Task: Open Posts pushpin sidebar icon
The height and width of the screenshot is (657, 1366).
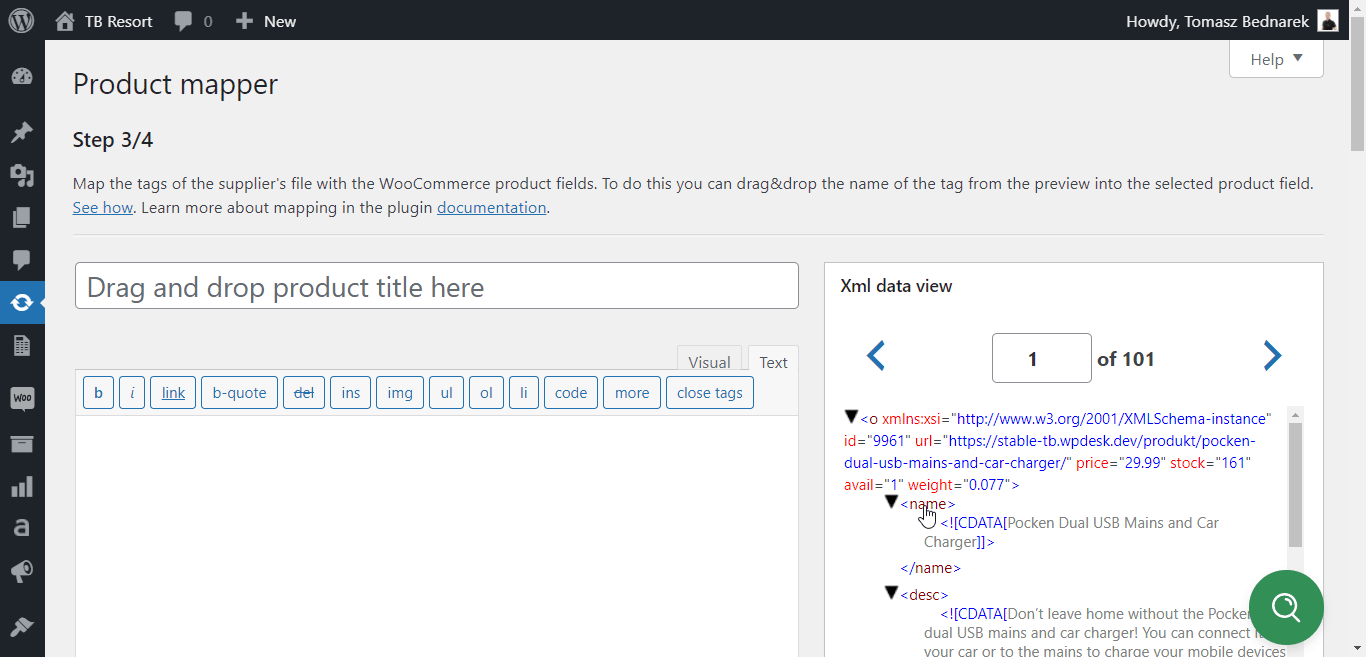Action: click(x=22, y=132)
